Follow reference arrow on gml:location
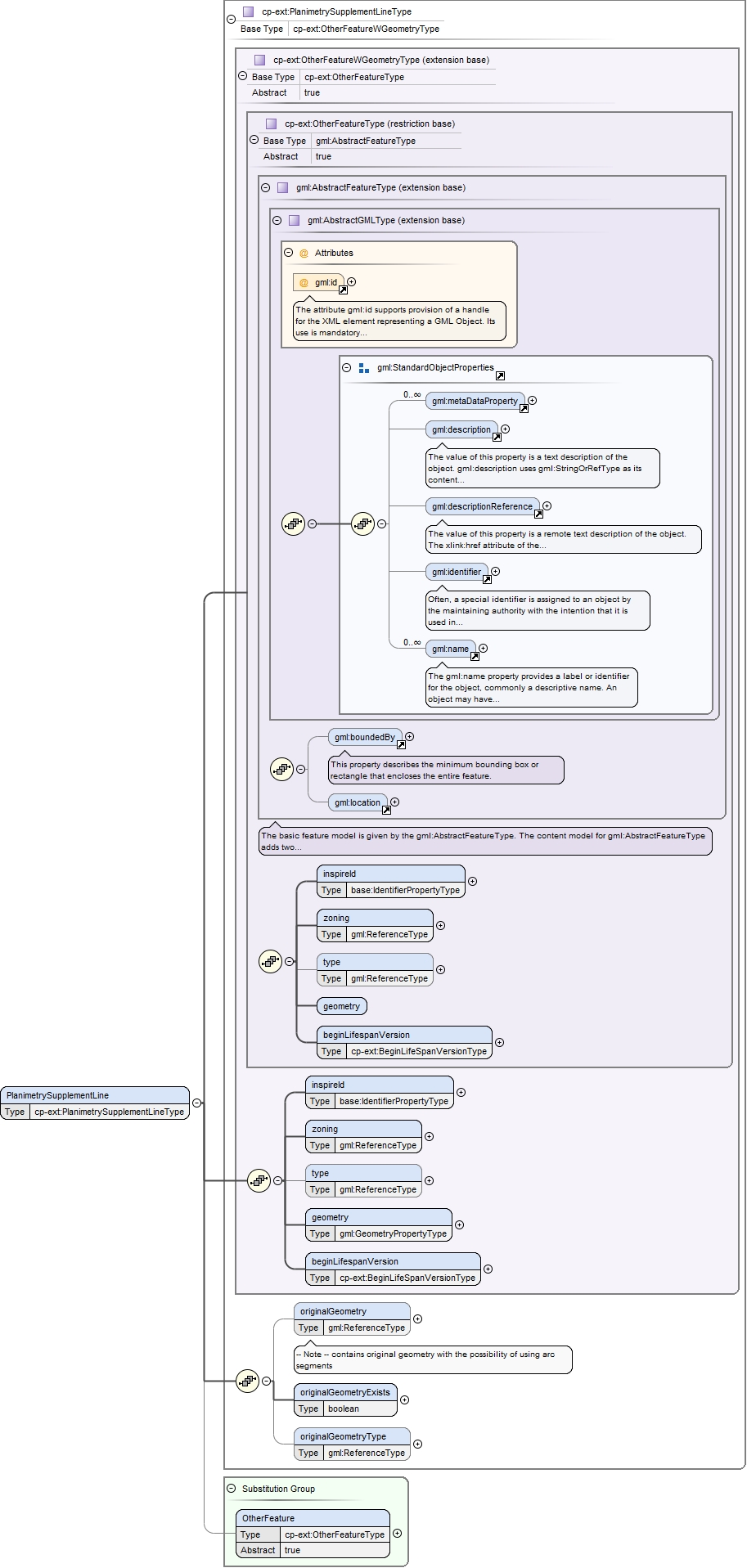Image resolution: width=747 pixels, height=1568 pixels. pyautogui.click(x=386, y=810)
